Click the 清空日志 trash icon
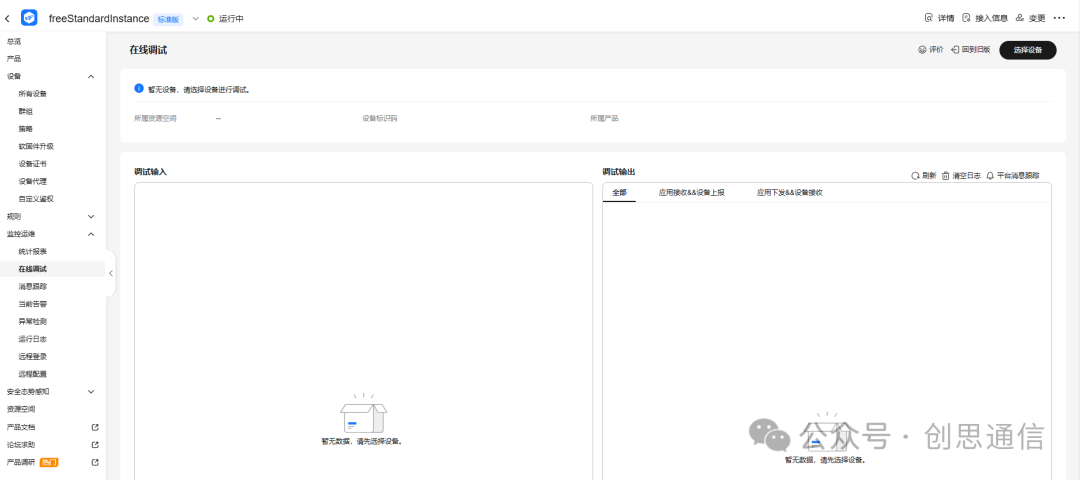Viewport: 1080px width, 480px height. pyautogui.click(x=946, y=176)
